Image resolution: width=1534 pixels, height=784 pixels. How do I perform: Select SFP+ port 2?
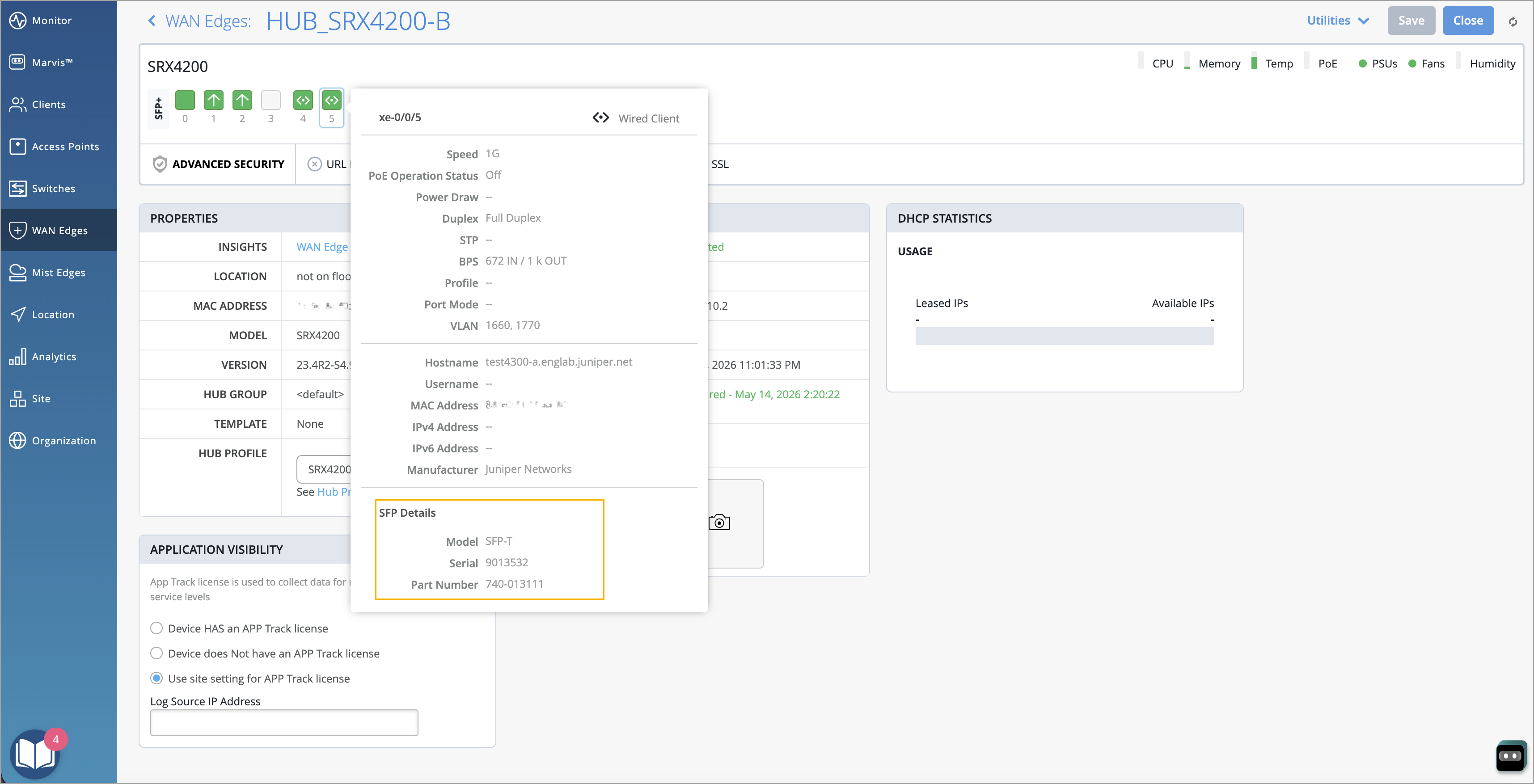242,100
